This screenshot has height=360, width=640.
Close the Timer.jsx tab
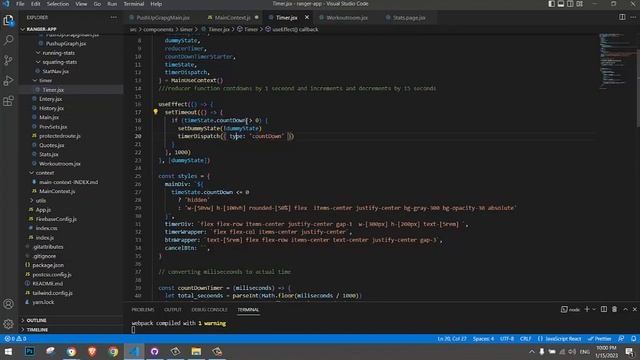(307, 18)
